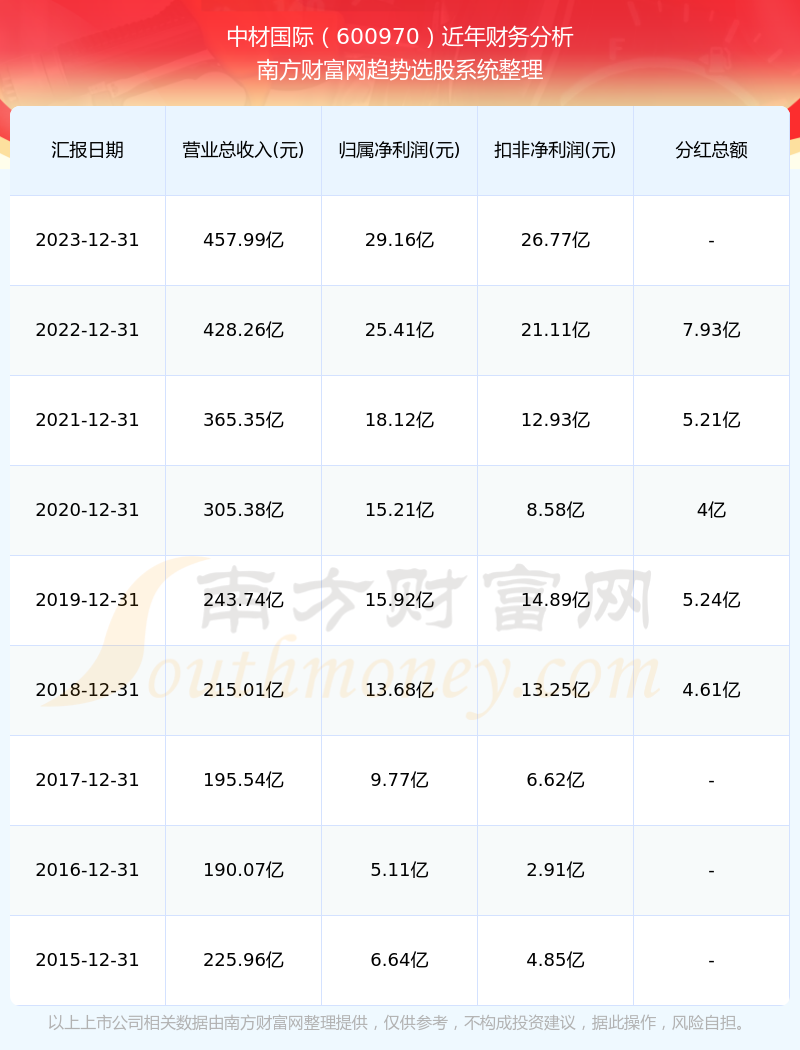Image resolution: width=800 pixels, height=1050 pixels.
Task: Select the 2022-12-31 date cell
Action: (x=88, y=330)
